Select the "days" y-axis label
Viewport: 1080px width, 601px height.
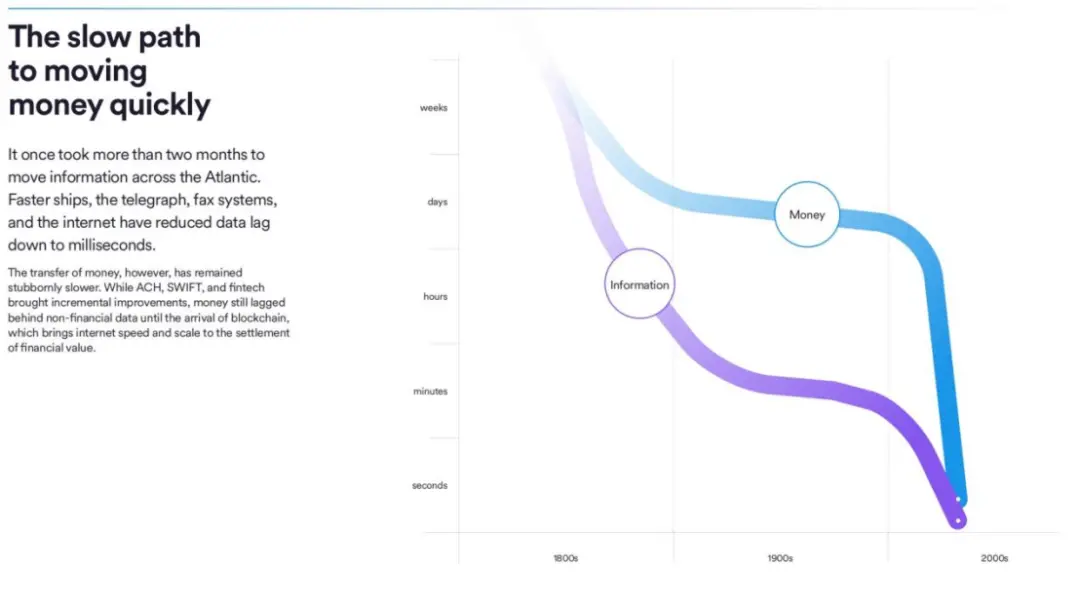pyautogui.click(x=437, y=202)
